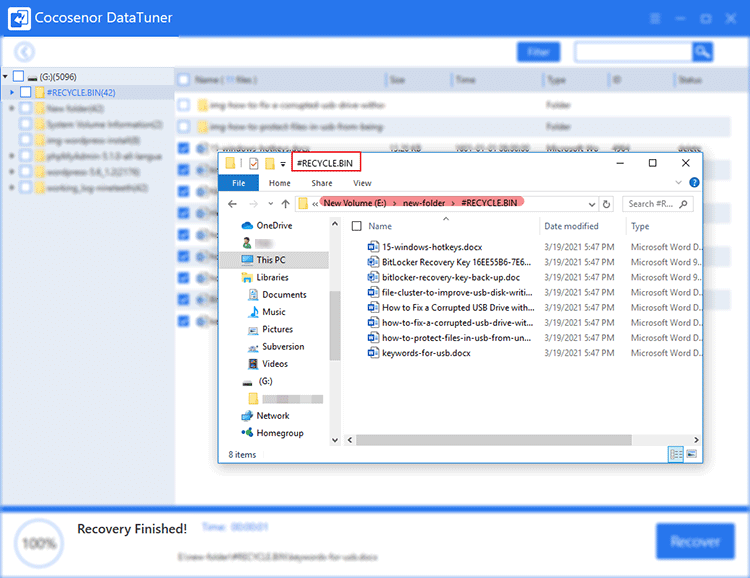The width and height of the screenshot is (750, 578).
Task: Click the breadcrumb overflow chevrons in address bar
Action: pyautogui.click(x=315, y=204)
